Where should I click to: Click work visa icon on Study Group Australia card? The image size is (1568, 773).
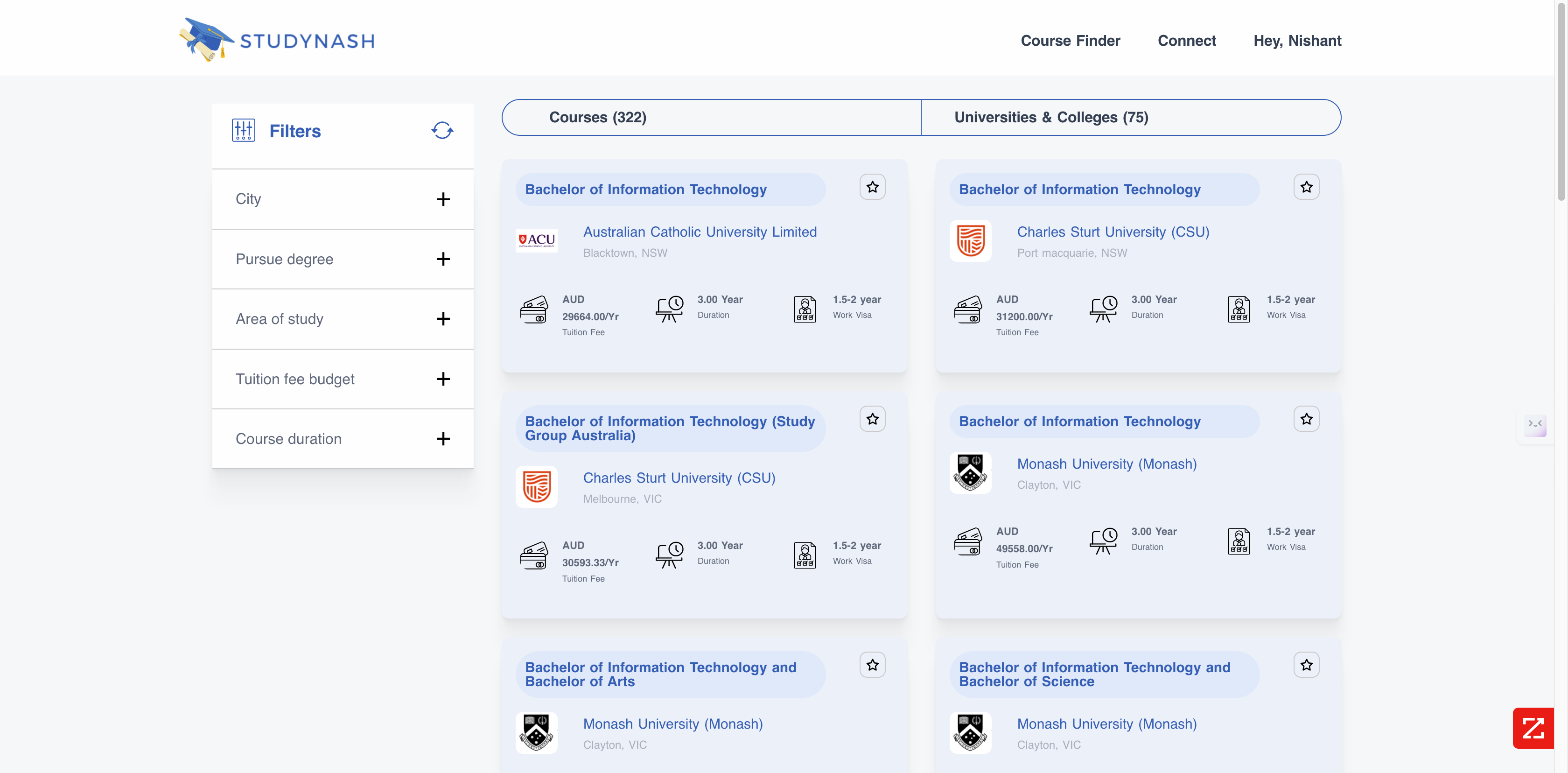pyautogui.click(x=805, y=555)
